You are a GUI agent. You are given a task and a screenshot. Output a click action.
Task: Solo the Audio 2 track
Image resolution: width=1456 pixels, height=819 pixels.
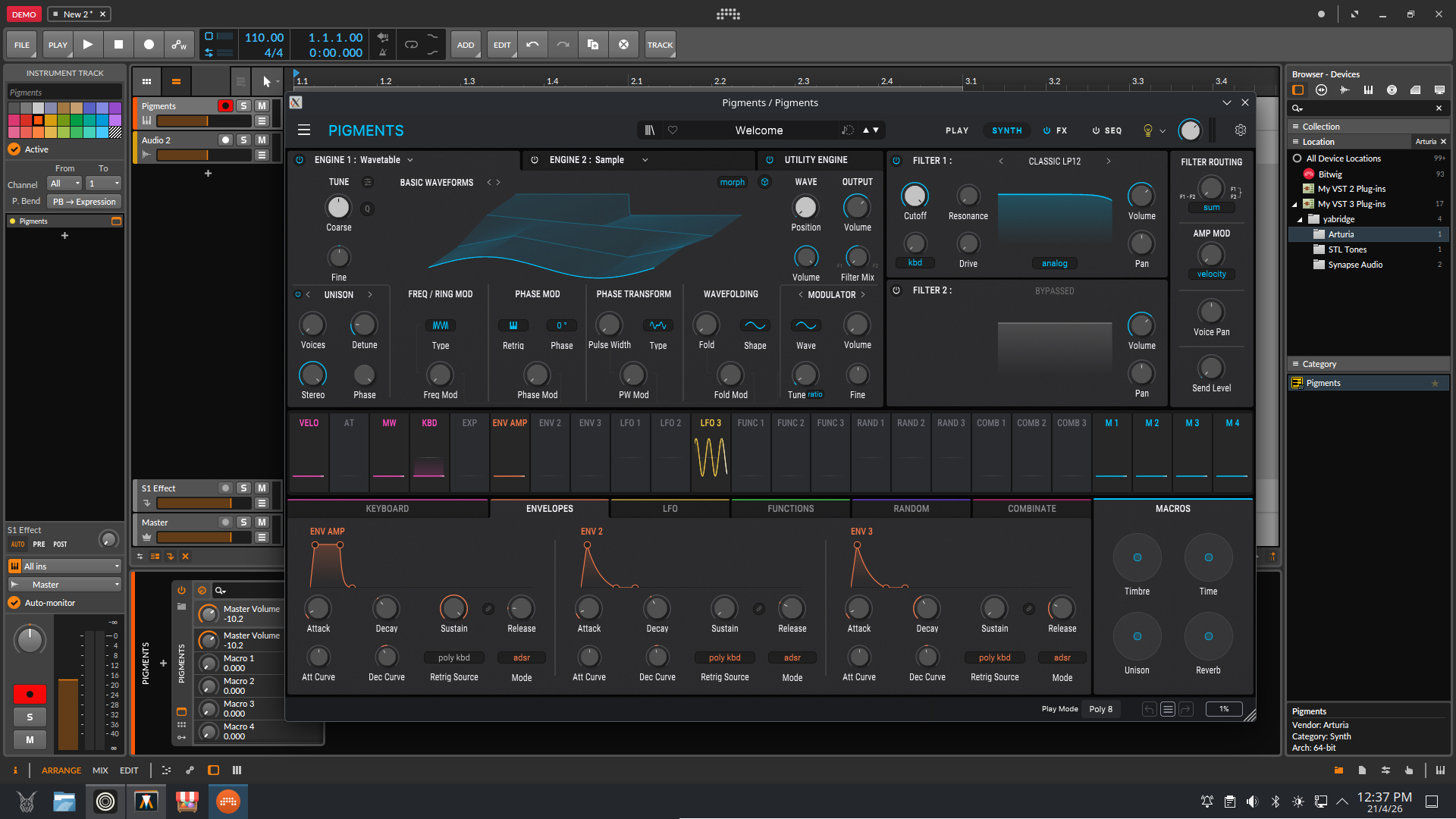(243, 140)
